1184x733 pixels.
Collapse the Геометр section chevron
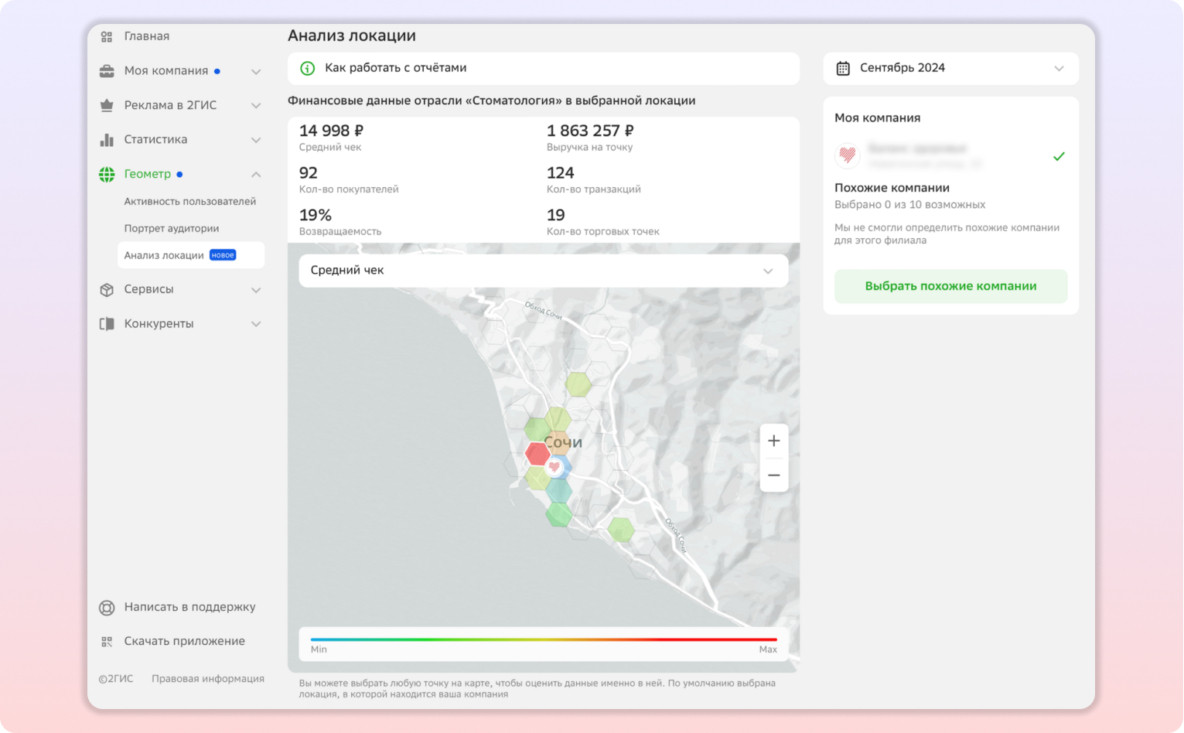256,175
